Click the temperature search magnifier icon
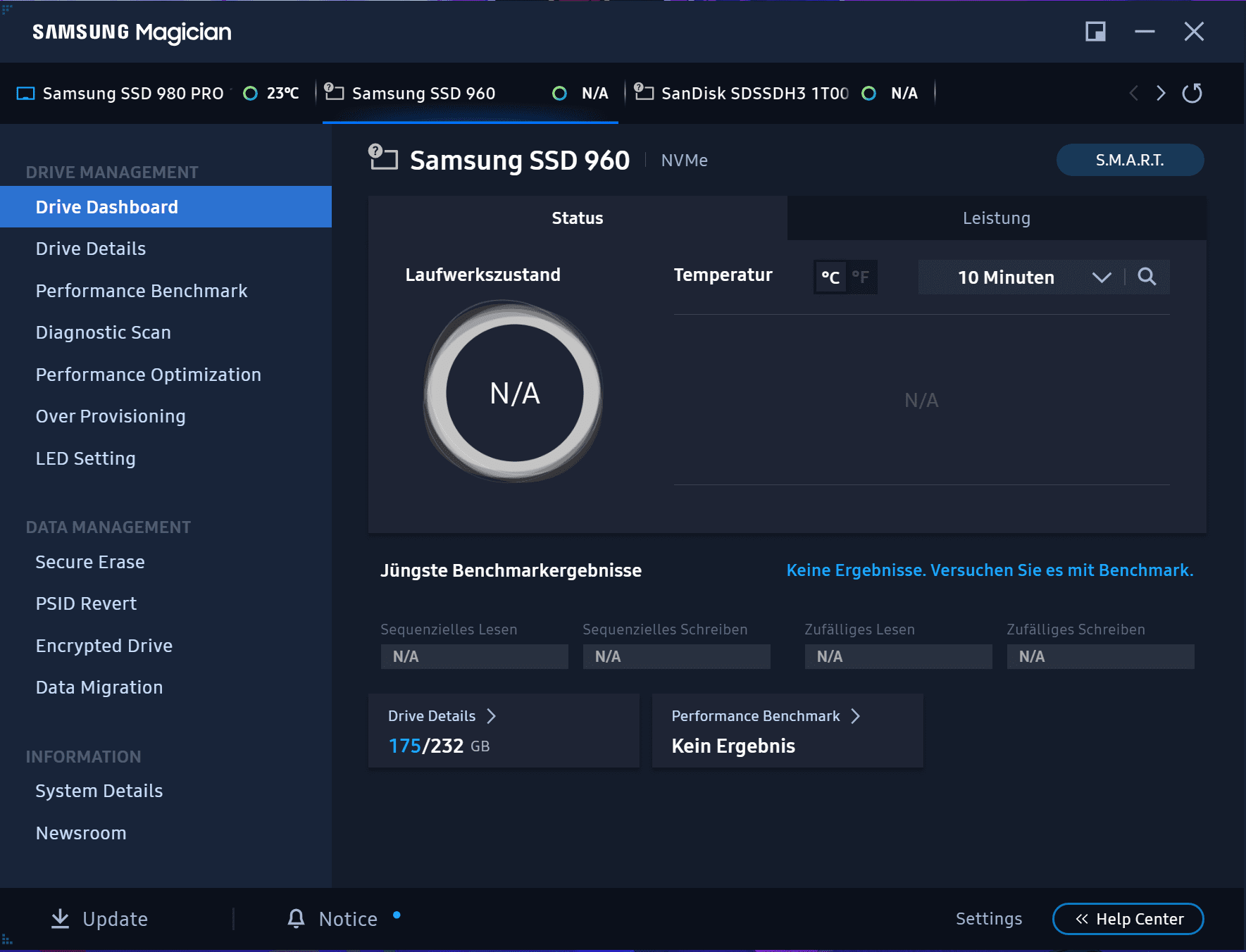 coord(1147,277)
